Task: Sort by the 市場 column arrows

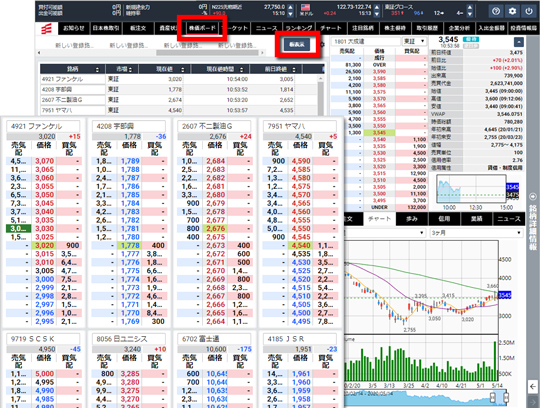Action: [x=130, y=70]
